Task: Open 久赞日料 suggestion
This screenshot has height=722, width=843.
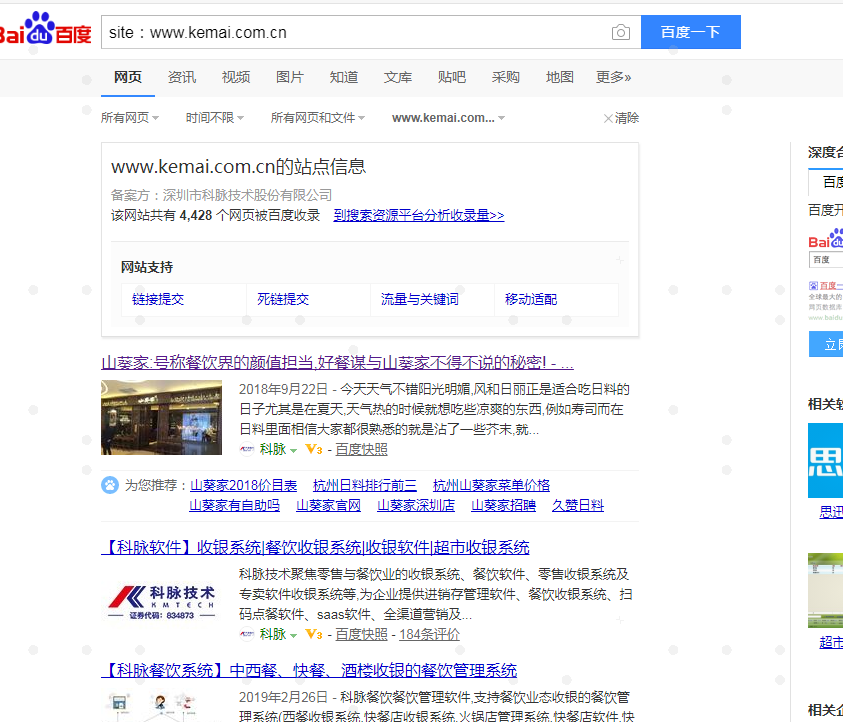Action: [x=578, y=505]
